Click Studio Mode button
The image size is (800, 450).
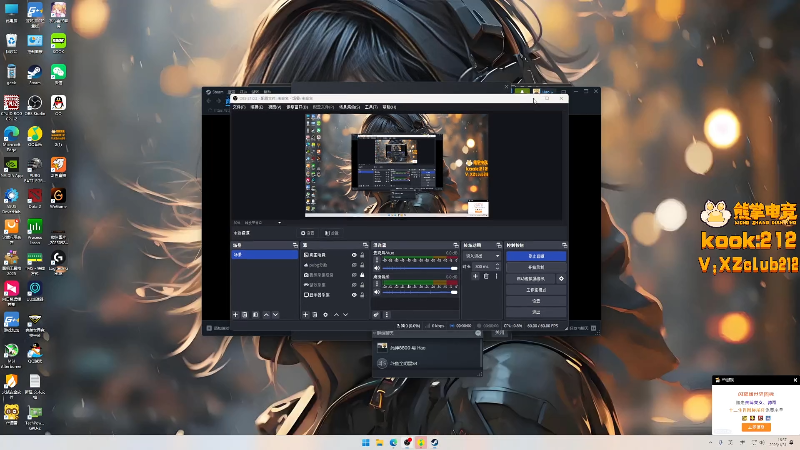click(x=536, y=290)
